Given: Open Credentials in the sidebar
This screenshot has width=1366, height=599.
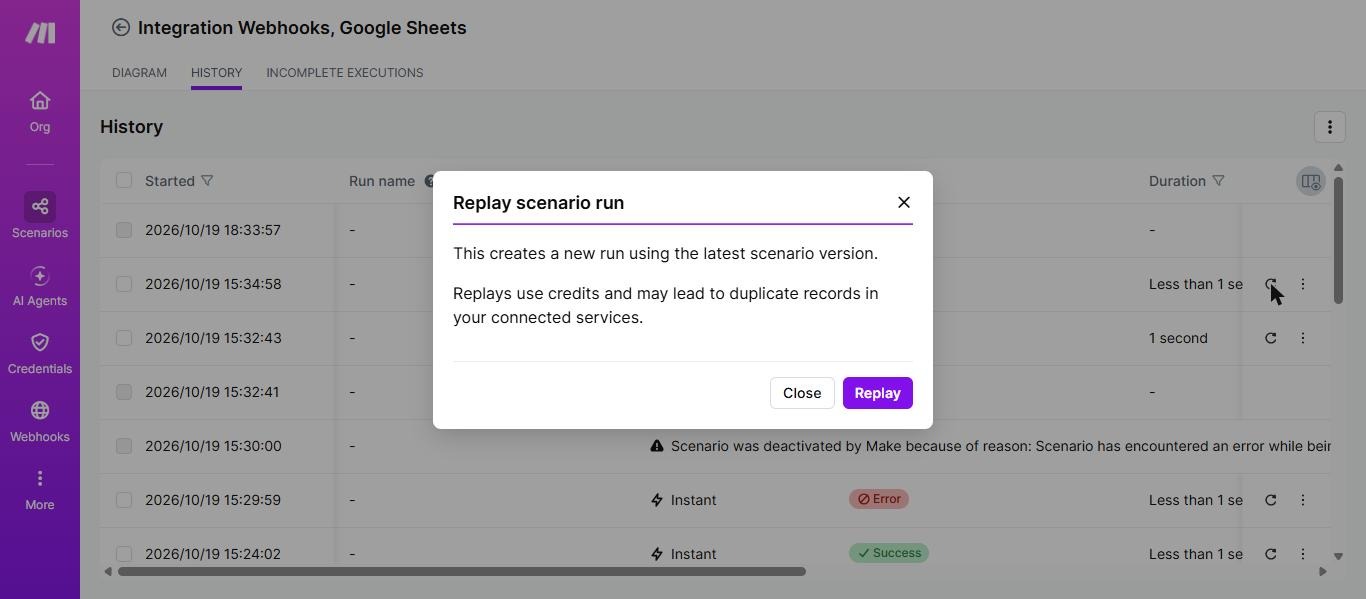Looking at the screenshot, I should pos(40,354).
